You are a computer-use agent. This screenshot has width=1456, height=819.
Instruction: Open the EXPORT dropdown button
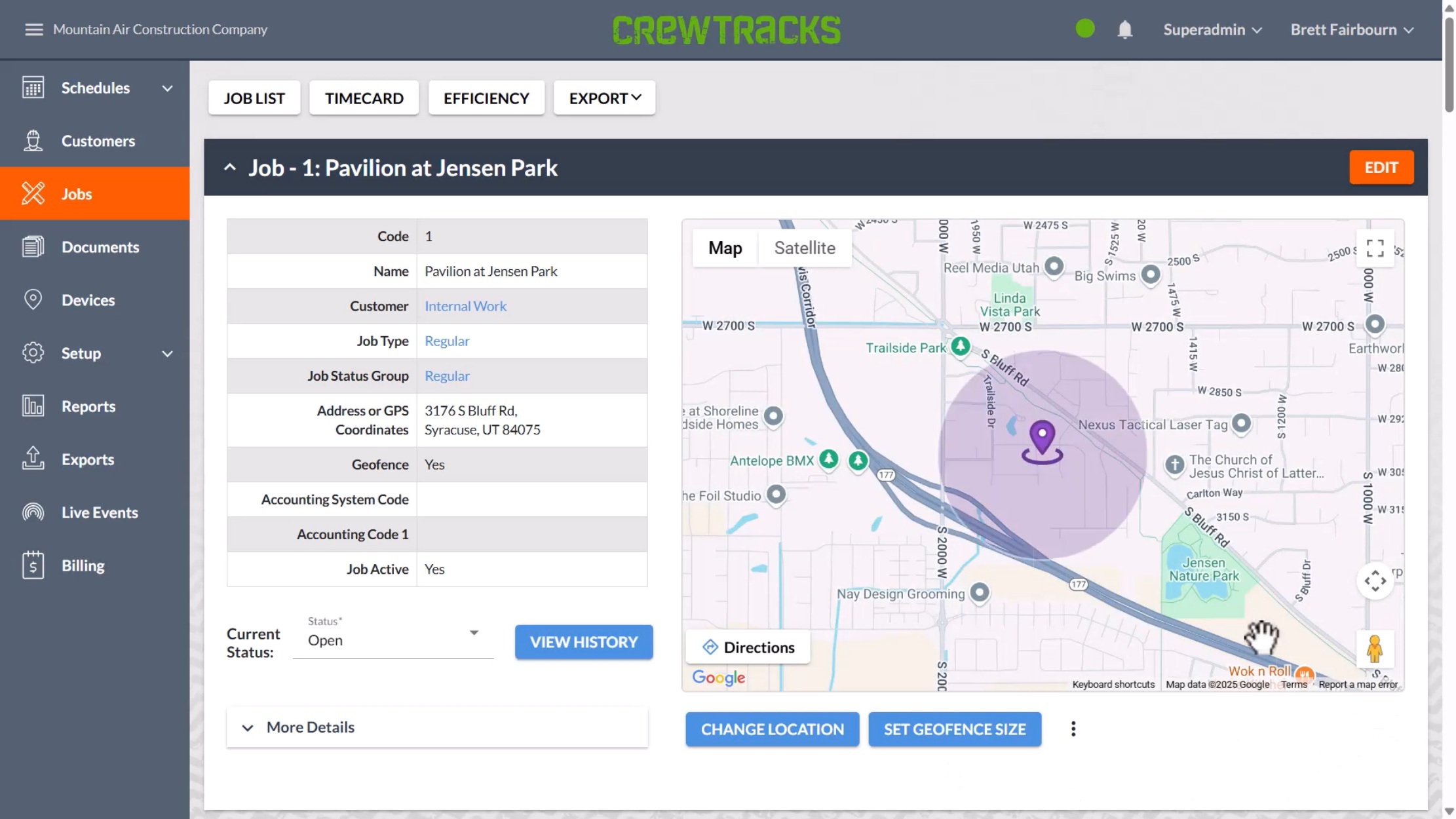604,98
